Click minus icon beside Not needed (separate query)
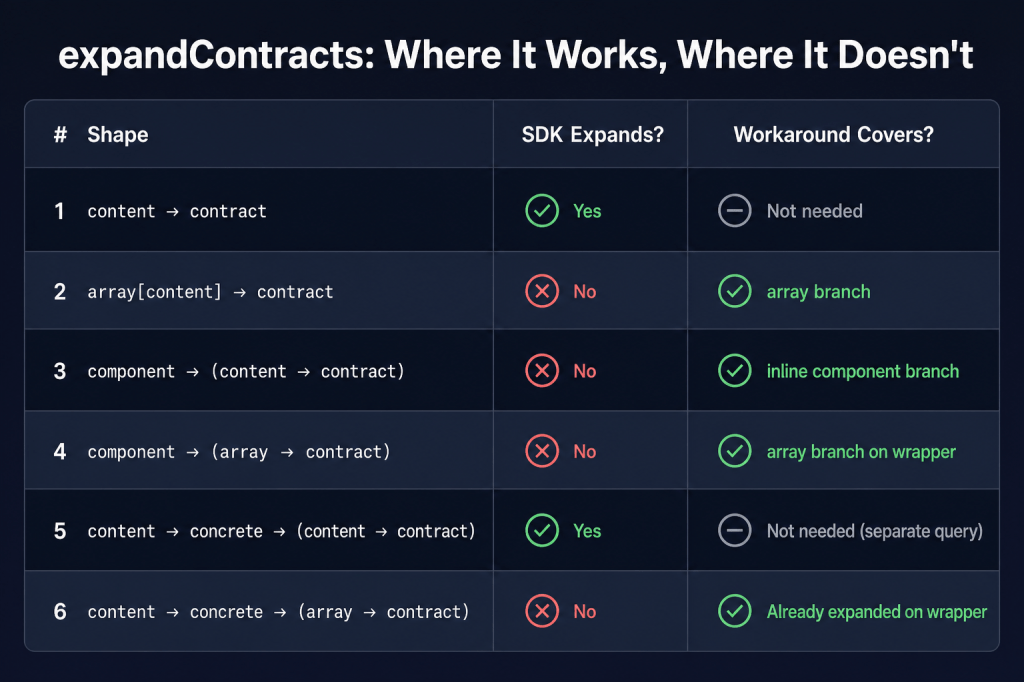The height and width of the screenshot is (682, 1024). 735,530
